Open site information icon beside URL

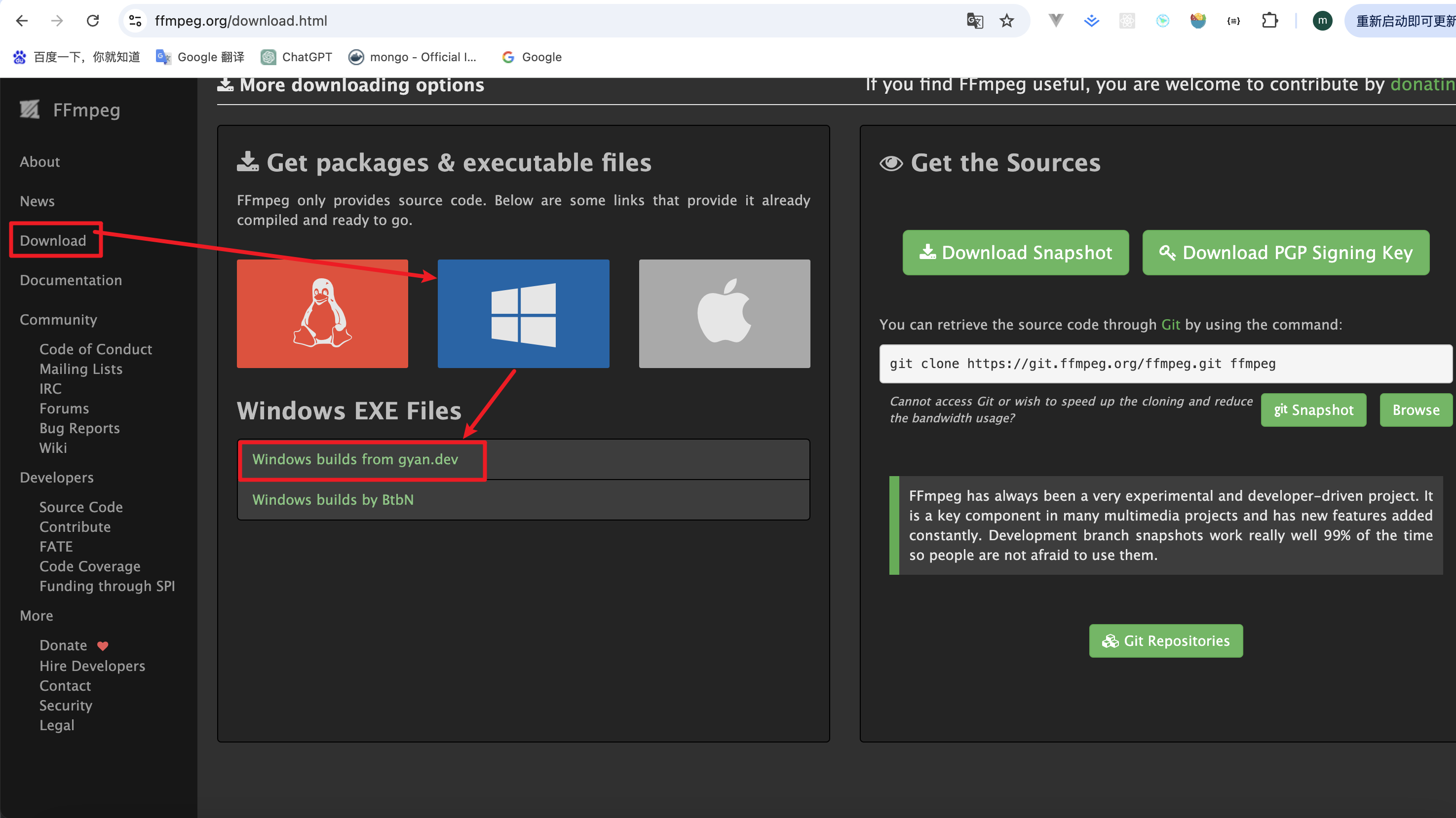[x=135, y=21]
